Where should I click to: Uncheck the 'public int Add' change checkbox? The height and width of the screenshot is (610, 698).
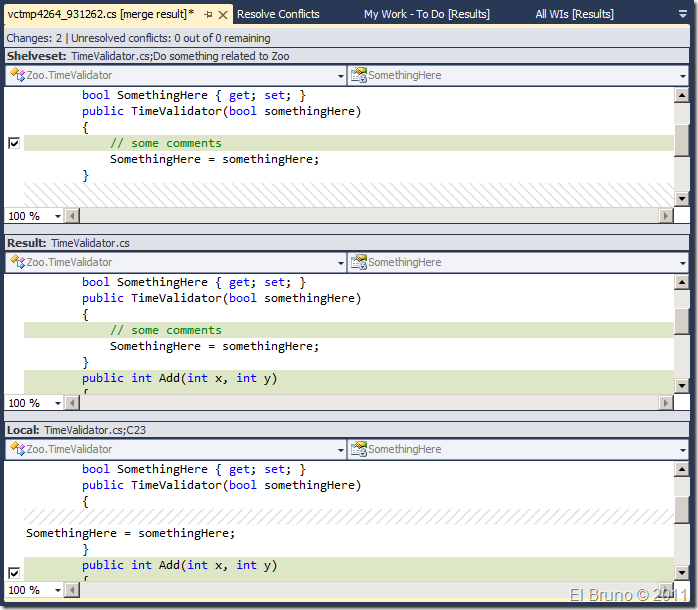coord(13,572)
